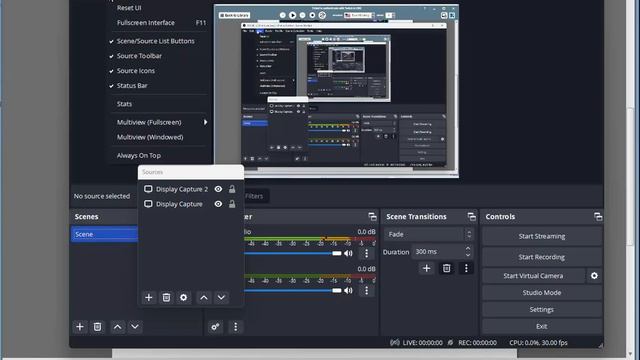Image resolution: width=640 pixels, height=360 pixels.
Task: Open second audio channel options dots
Action: (367, 290)
